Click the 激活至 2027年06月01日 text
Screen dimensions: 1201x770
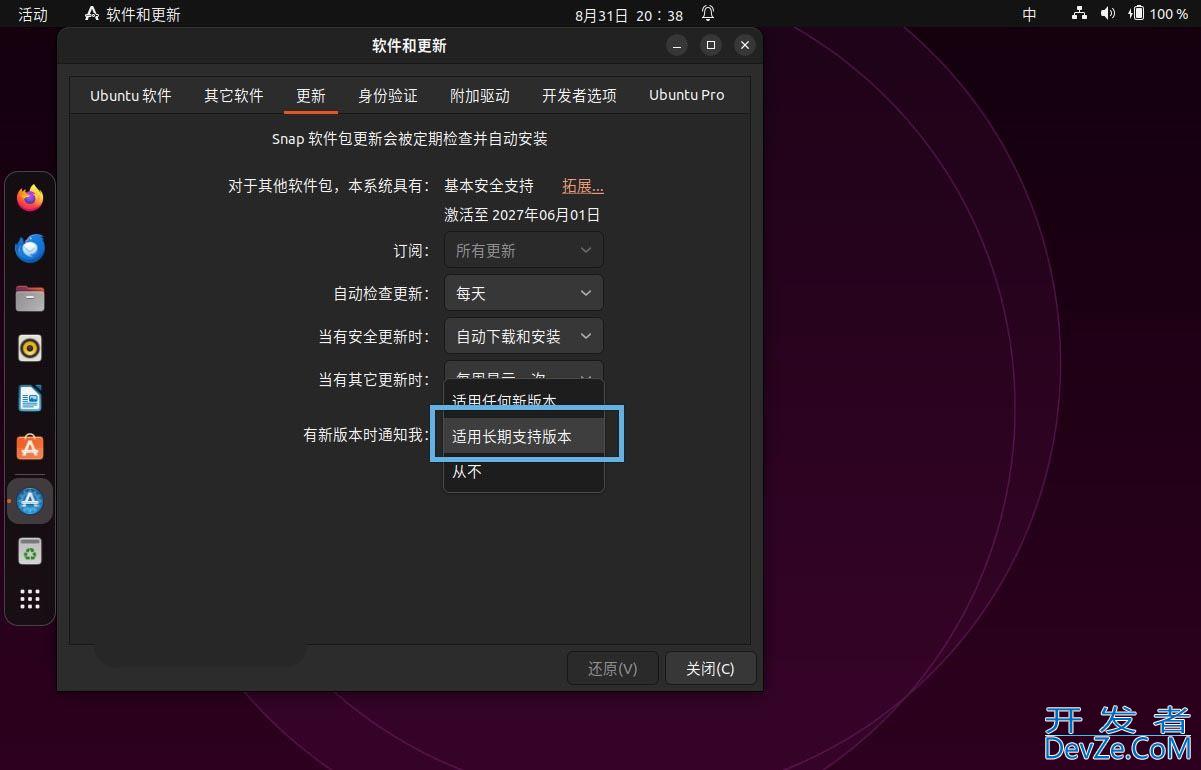pos(522,214)
